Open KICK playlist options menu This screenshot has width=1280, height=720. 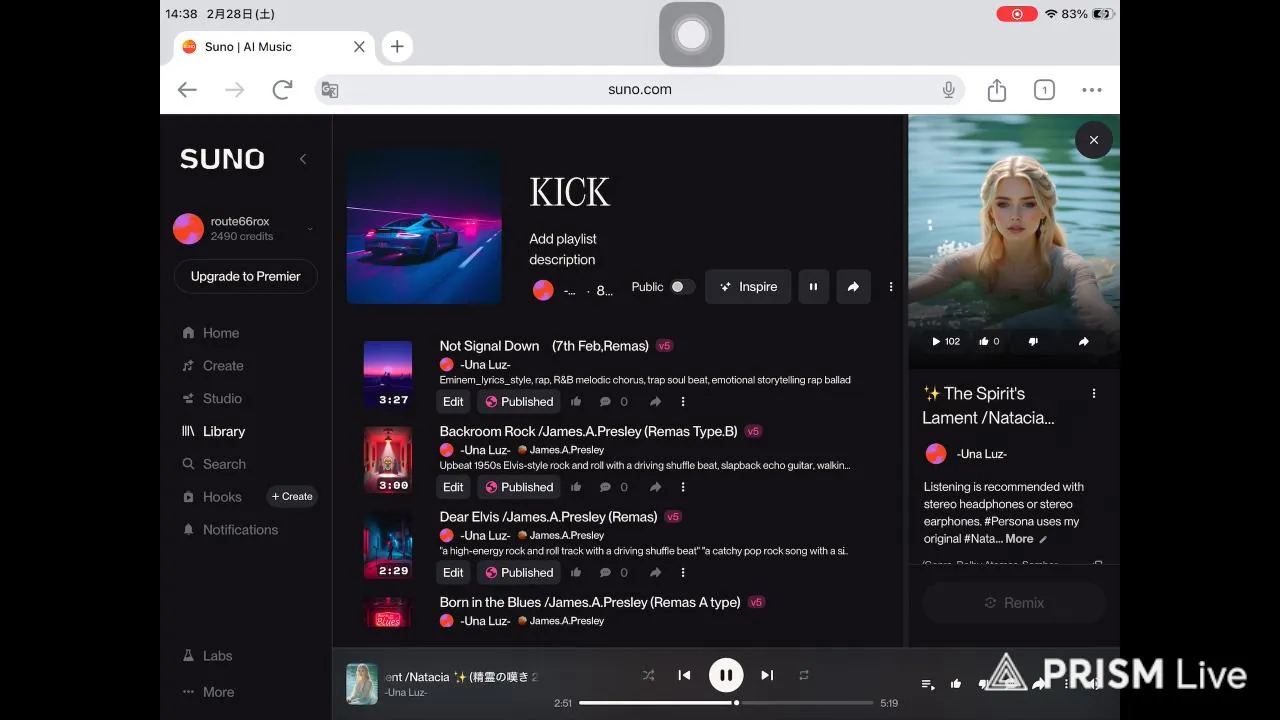click(x=891, y=287)
